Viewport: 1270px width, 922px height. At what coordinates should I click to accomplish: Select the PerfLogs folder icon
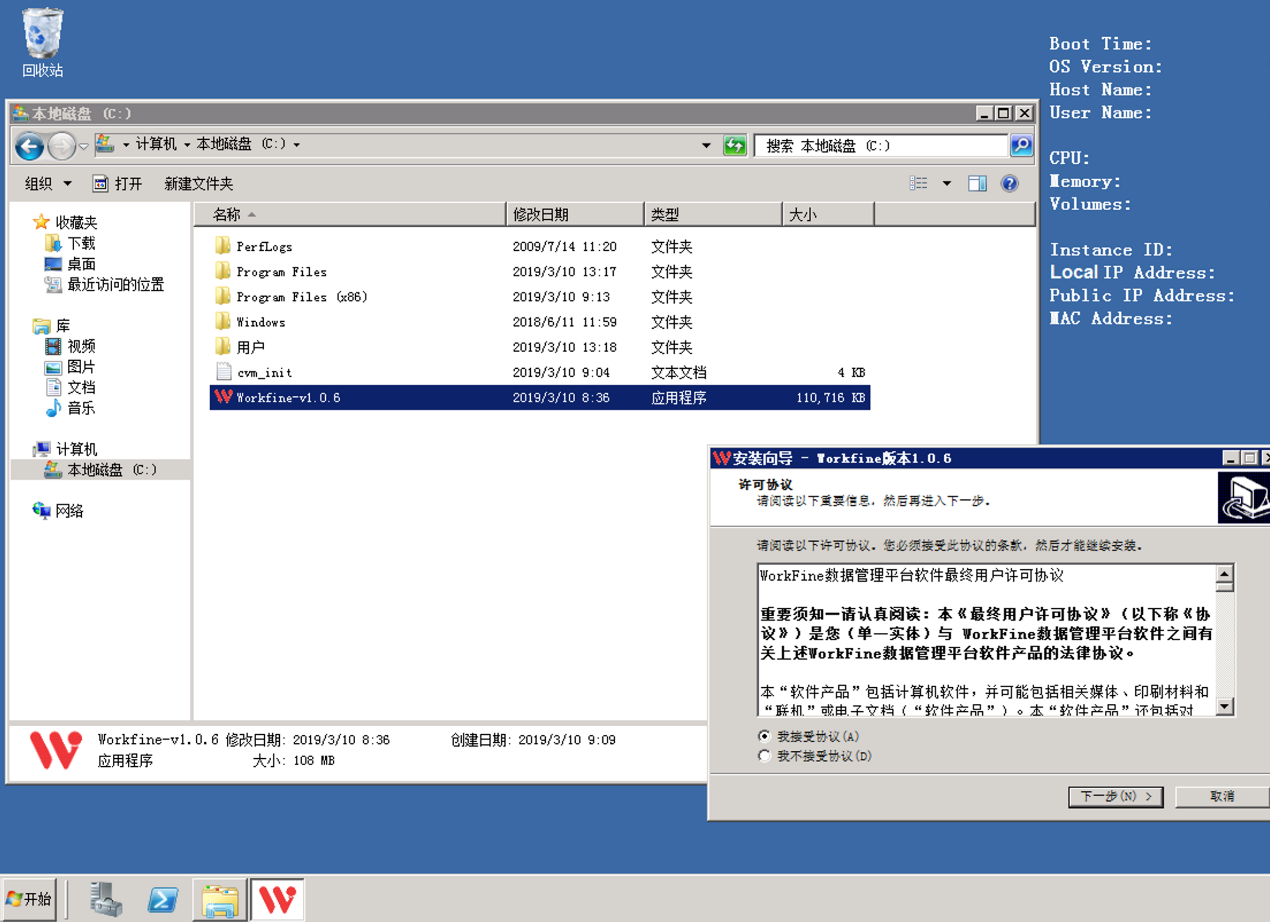[x=223, y=246]
